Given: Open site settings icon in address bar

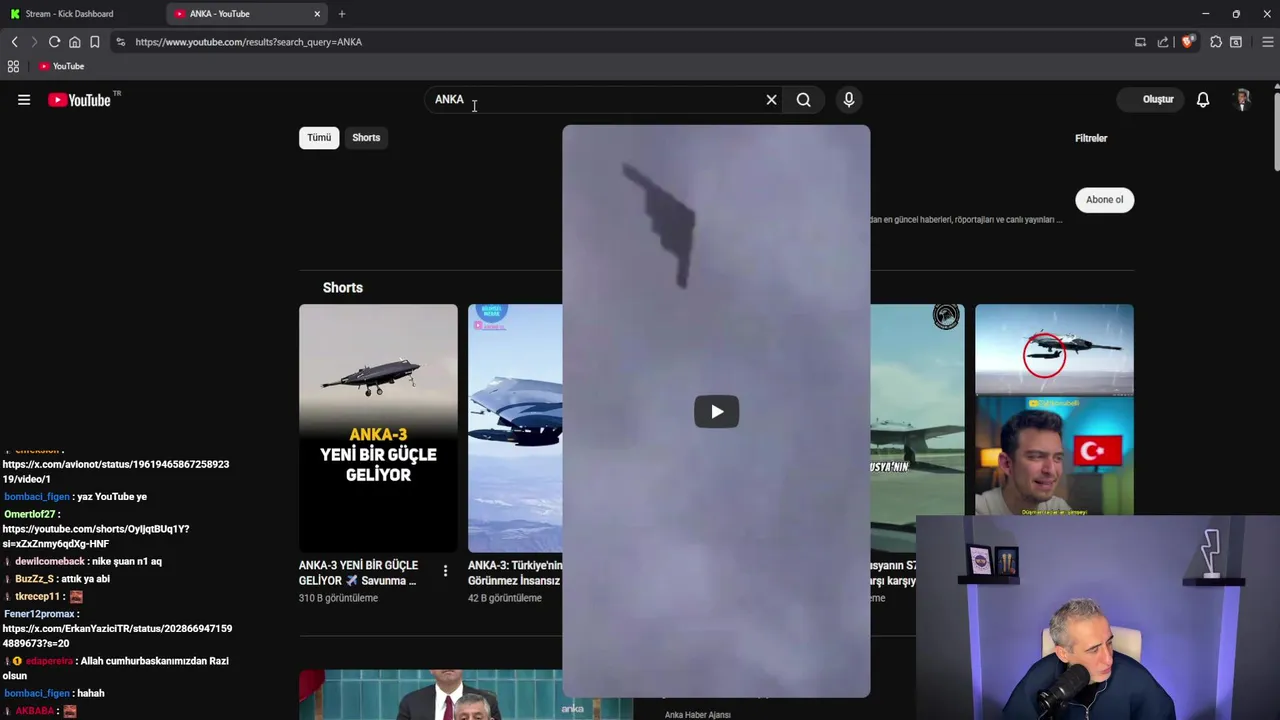Looking at the screenshot, I should pyautogui.click(x=120, y=42).
